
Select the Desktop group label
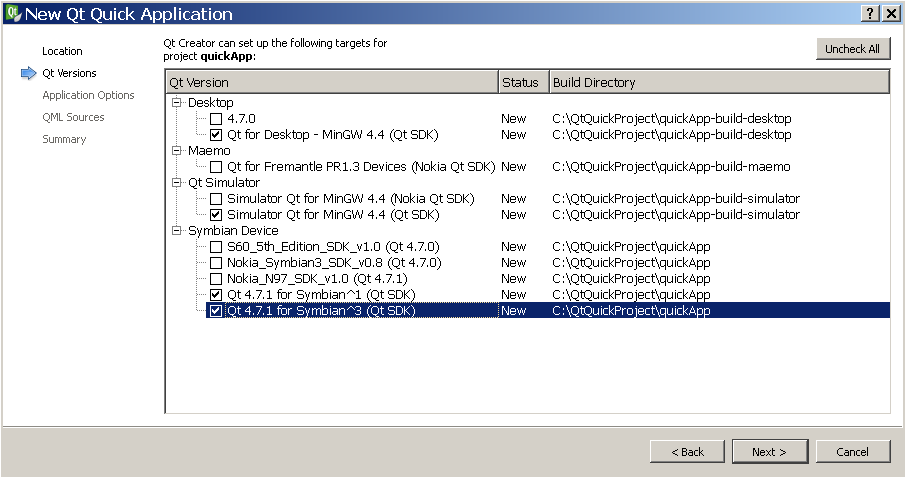(211, 103)
